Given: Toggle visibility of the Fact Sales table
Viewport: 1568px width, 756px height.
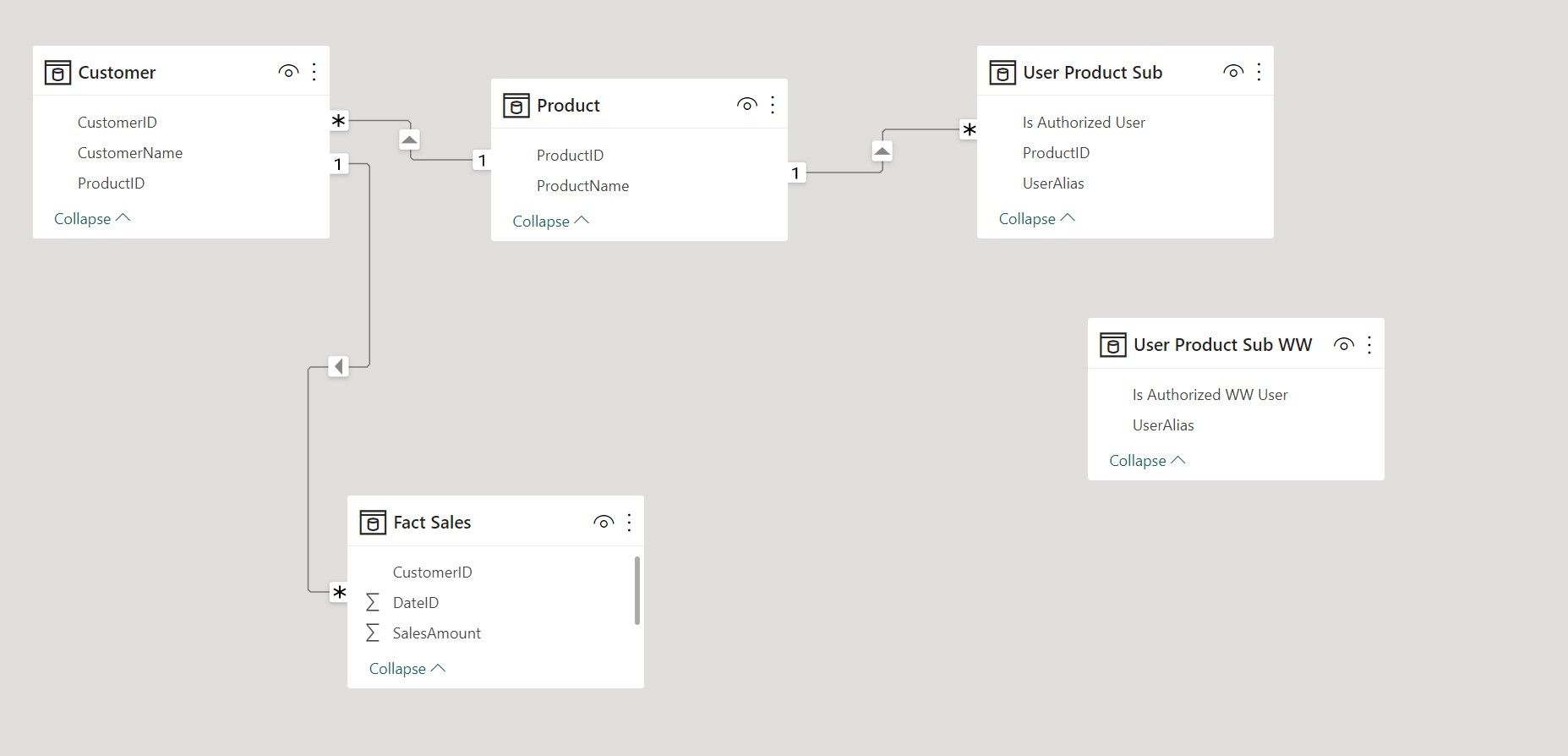Looking at the screenshot, I should coord(604,522).
